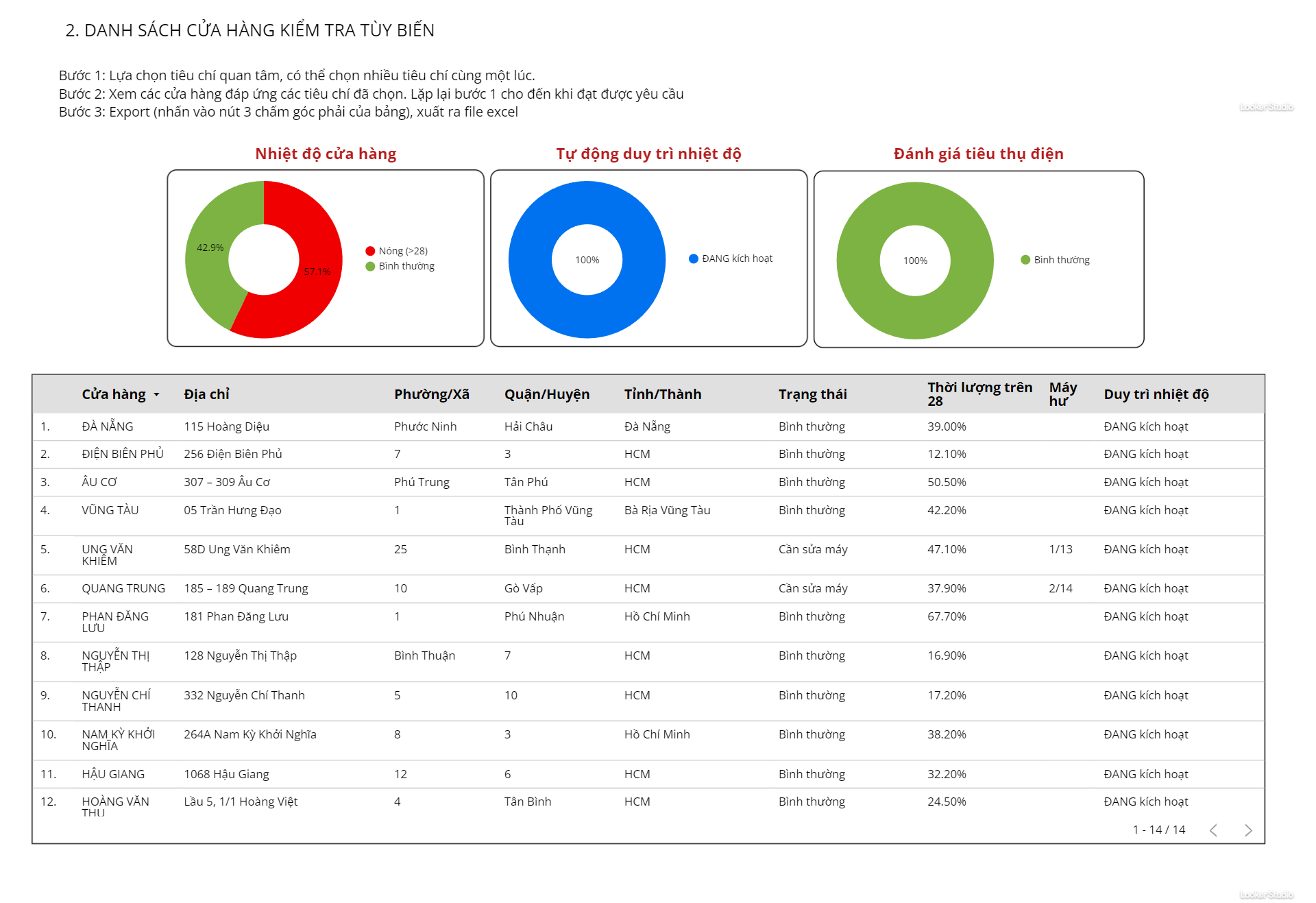Go to the previous table page arrow

[x=1213, y=830]
